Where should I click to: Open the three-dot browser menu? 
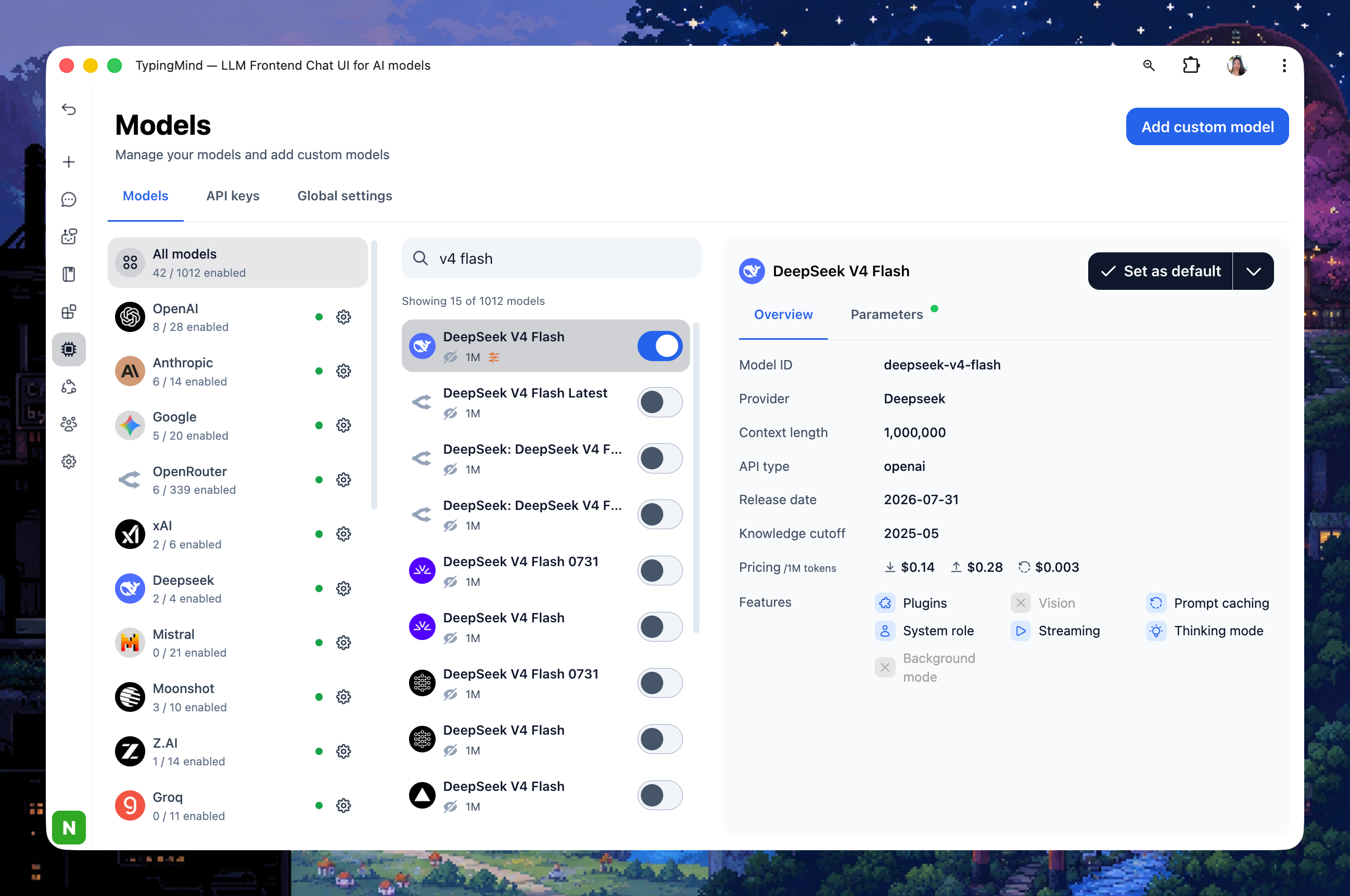tap(1284, 66)
